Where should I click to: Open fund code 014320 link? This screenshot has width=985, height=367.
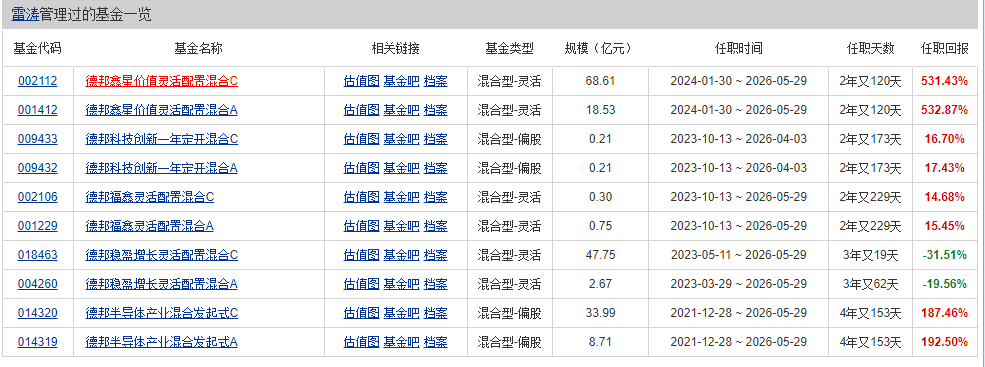tap(38, 313)
